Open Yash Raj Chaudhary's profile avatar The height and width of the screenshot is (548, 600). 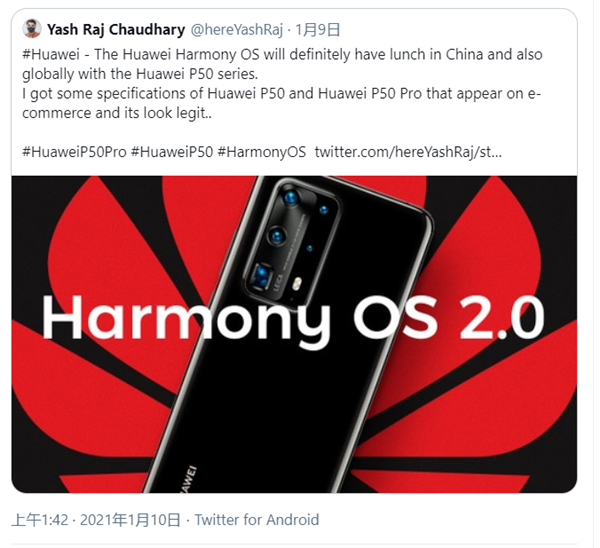pyautogui.click(x=31, y=29)
